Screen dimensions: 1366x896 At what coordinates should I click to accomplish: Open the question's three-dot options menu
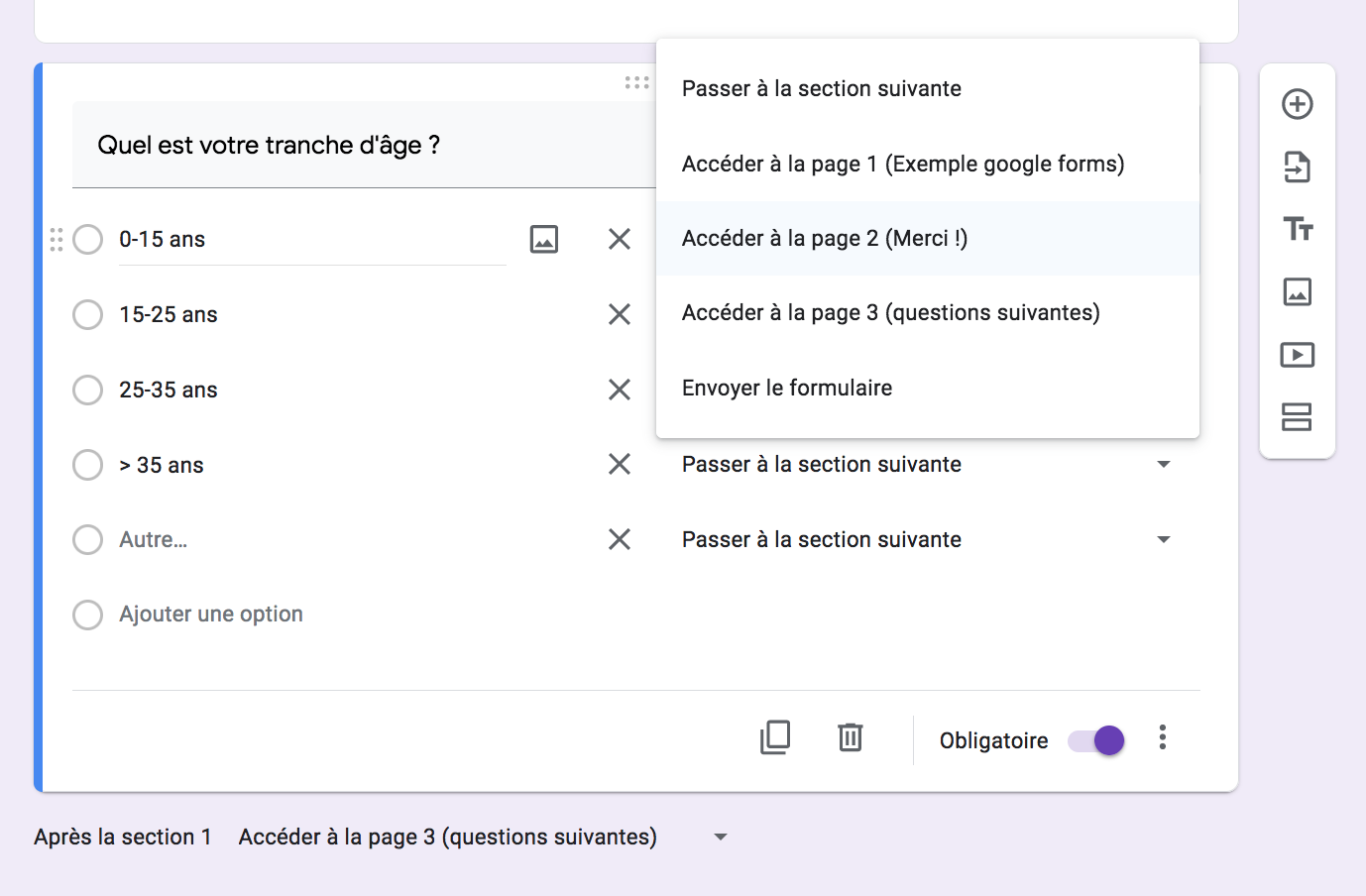click(x=1163, y=737)
